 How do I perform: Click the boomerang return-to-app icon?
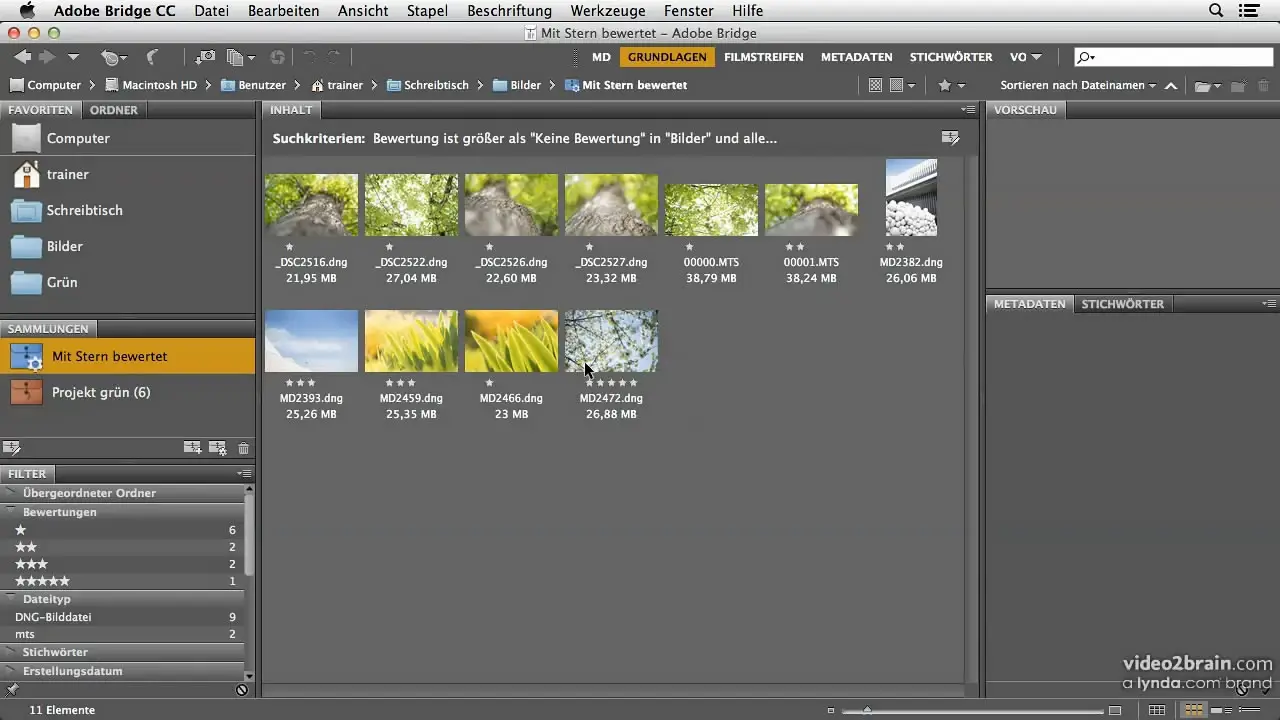[153, 58]
